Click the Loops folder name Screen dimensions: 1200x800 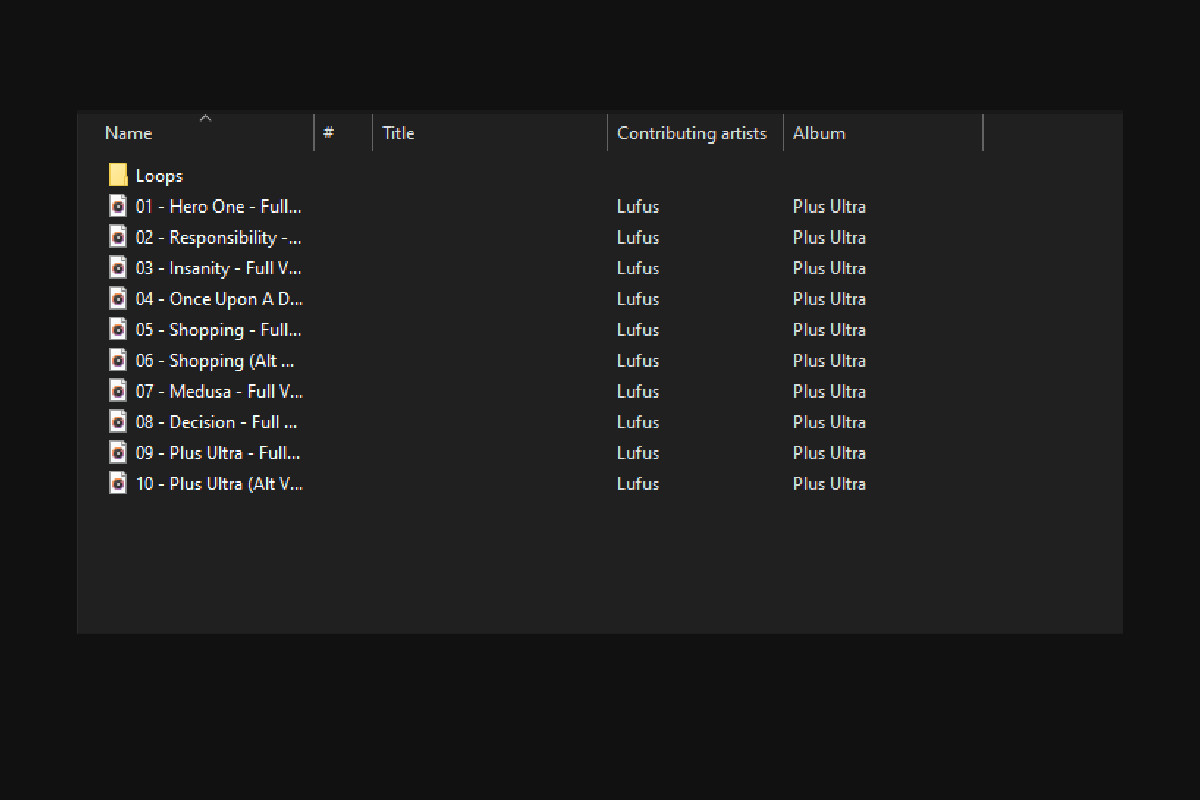[159, 176]
